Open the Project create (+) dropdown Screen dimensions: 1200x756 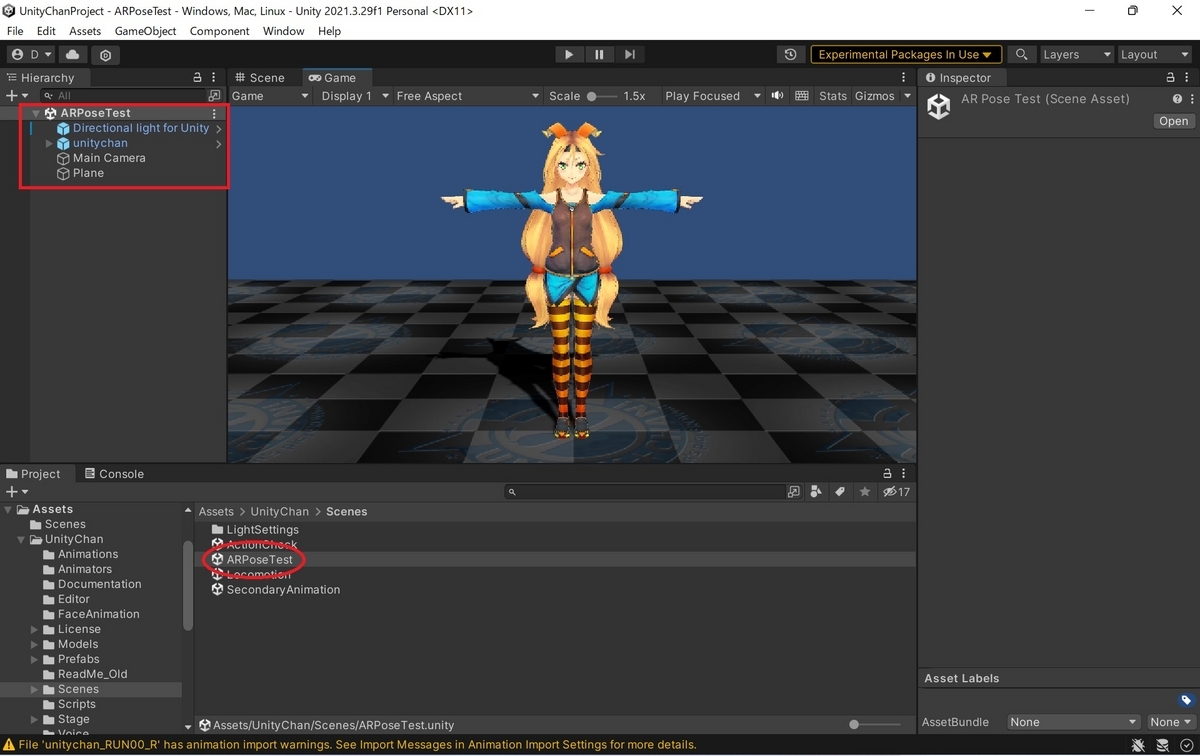pyautogui.click(x=16, y=492)
